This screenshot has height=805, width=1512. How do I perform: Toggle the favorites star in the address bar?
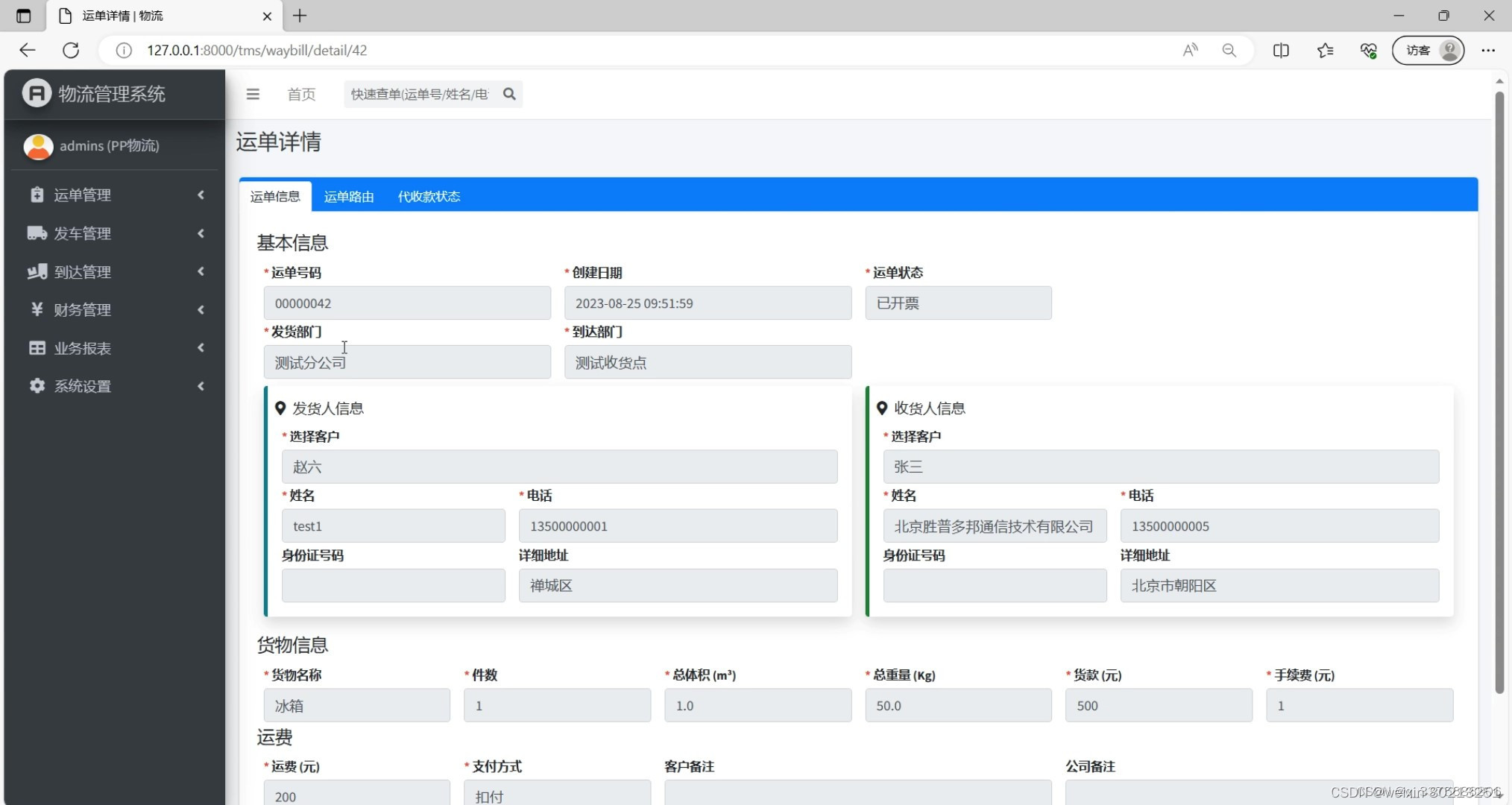pyautogui.click(x=1325, y=50)
